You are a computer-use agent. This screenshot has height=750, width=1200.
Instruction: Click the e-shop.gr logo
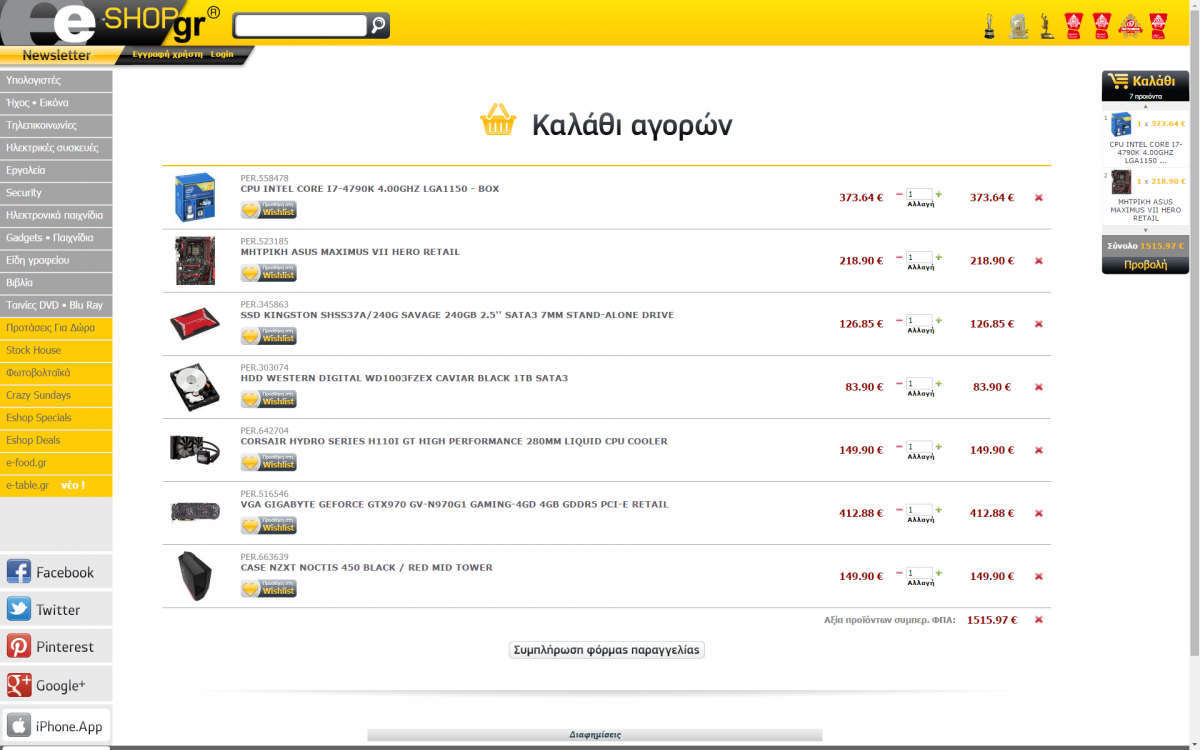pos(110,22)
